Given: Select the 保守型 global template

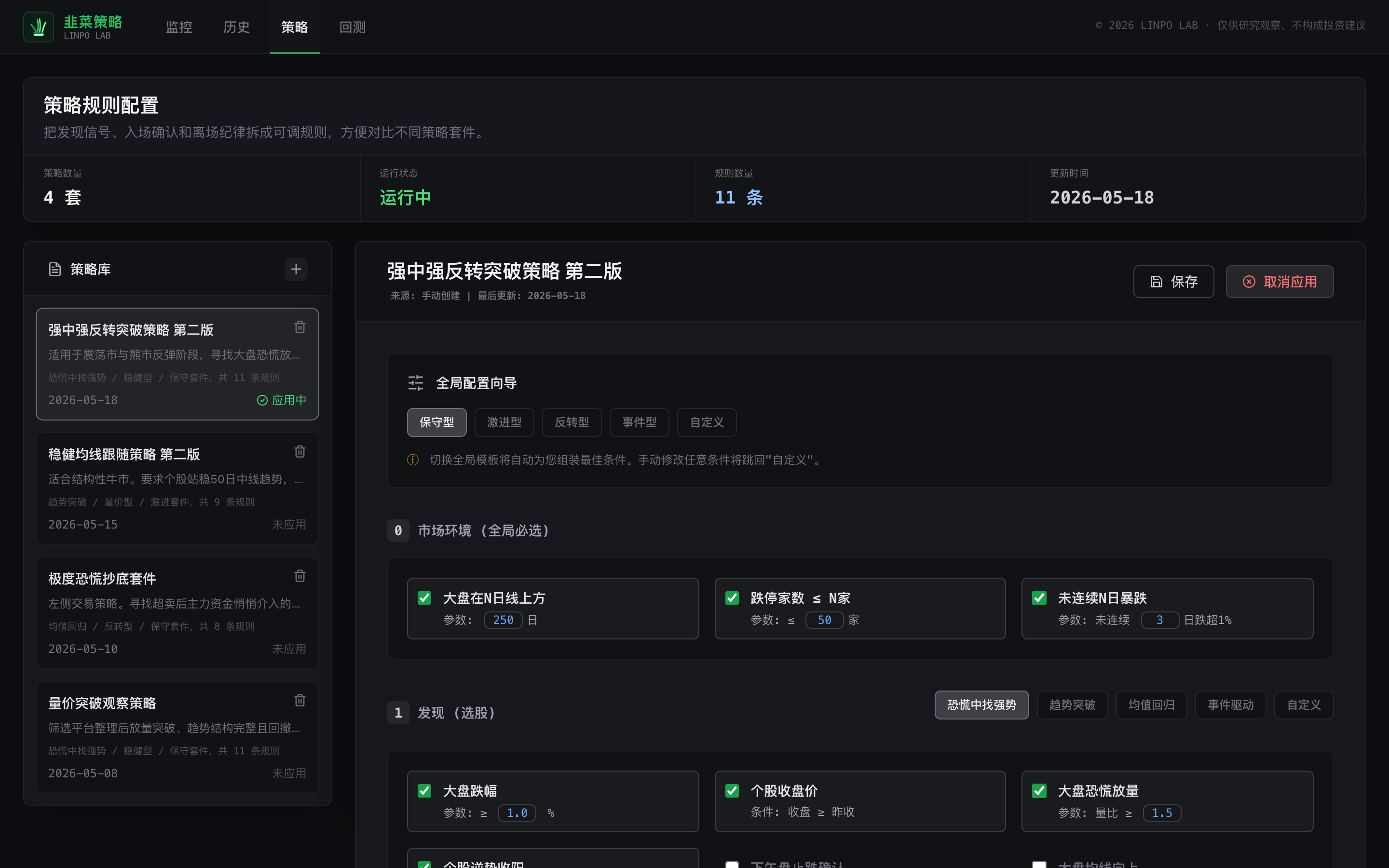Looking at the screenshot, I should pyautogui.click(x=437, y=422).
